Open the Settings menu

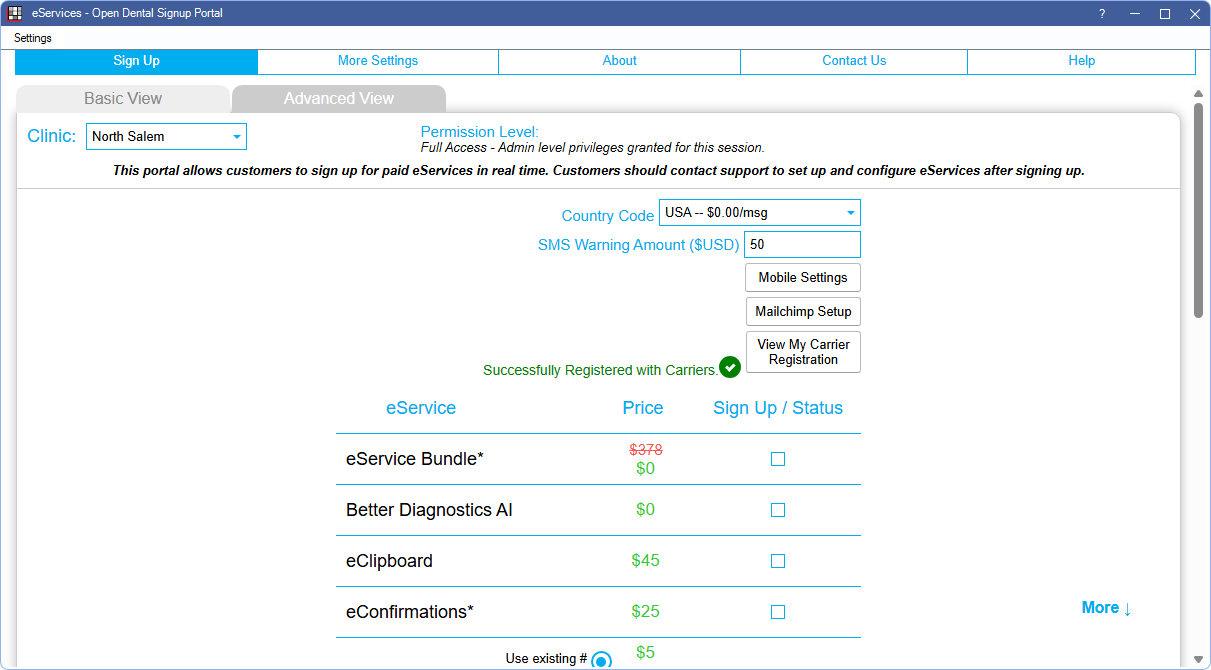pos(33,38)
